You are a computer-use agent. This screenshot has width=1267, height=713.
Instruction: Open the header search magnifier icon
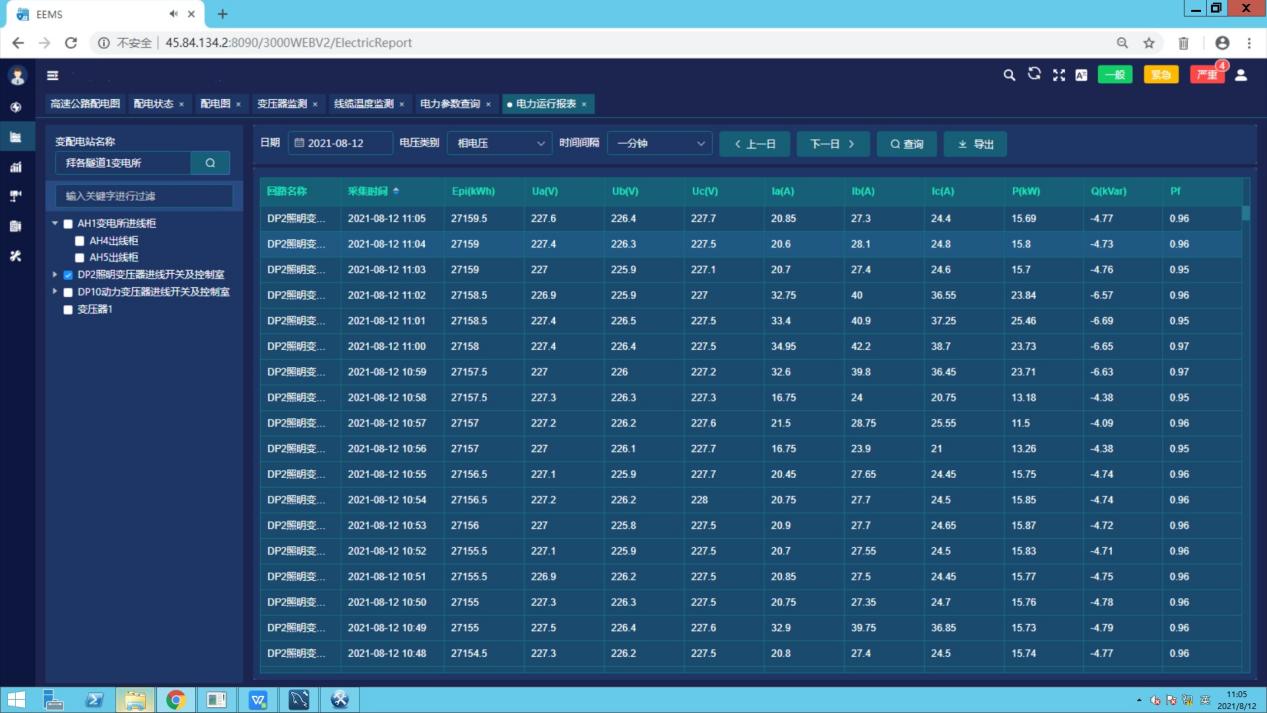[x=1009, y=75]
